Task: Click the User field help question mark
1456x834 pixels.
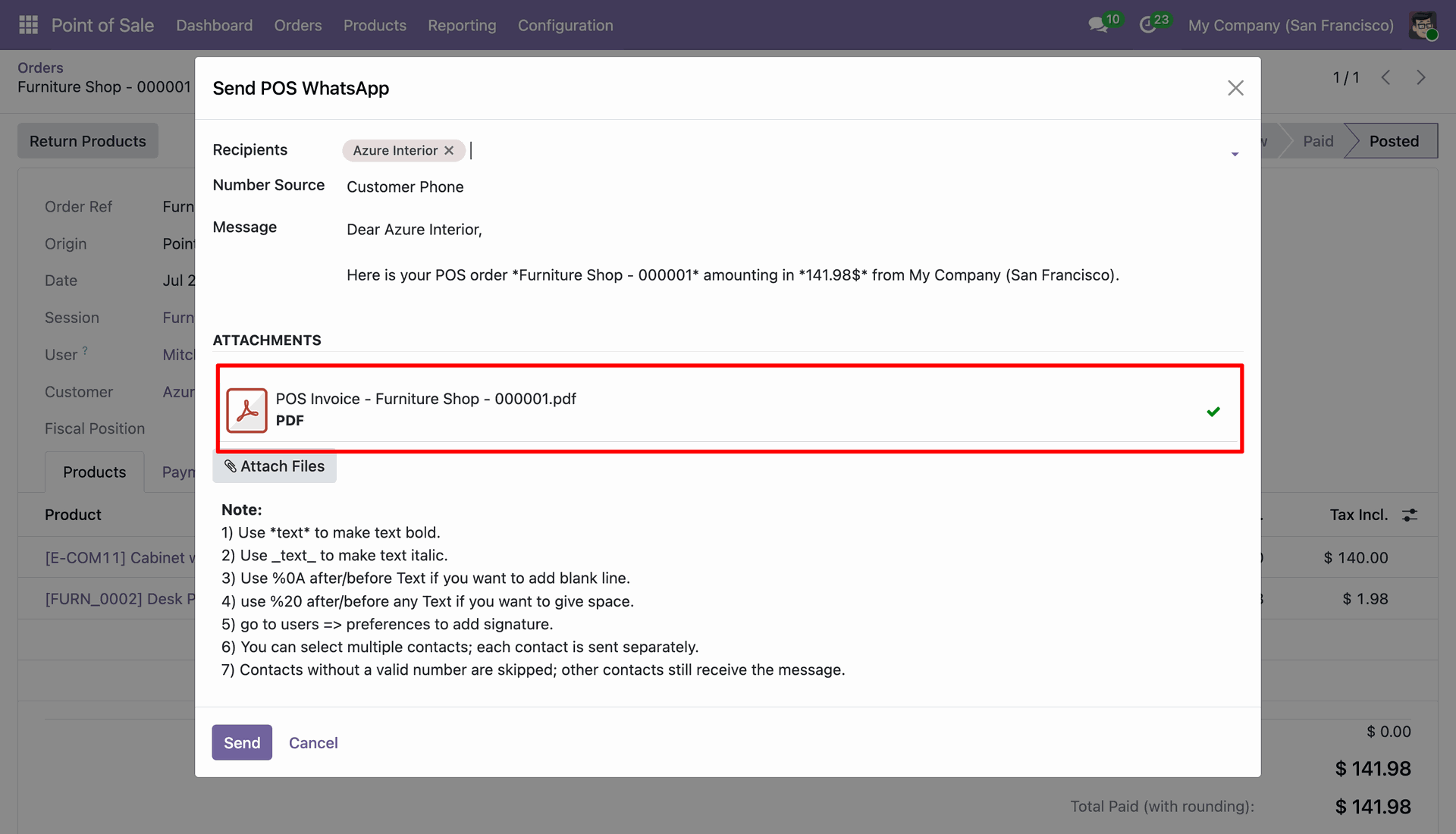Action: (x=85, y=350)
